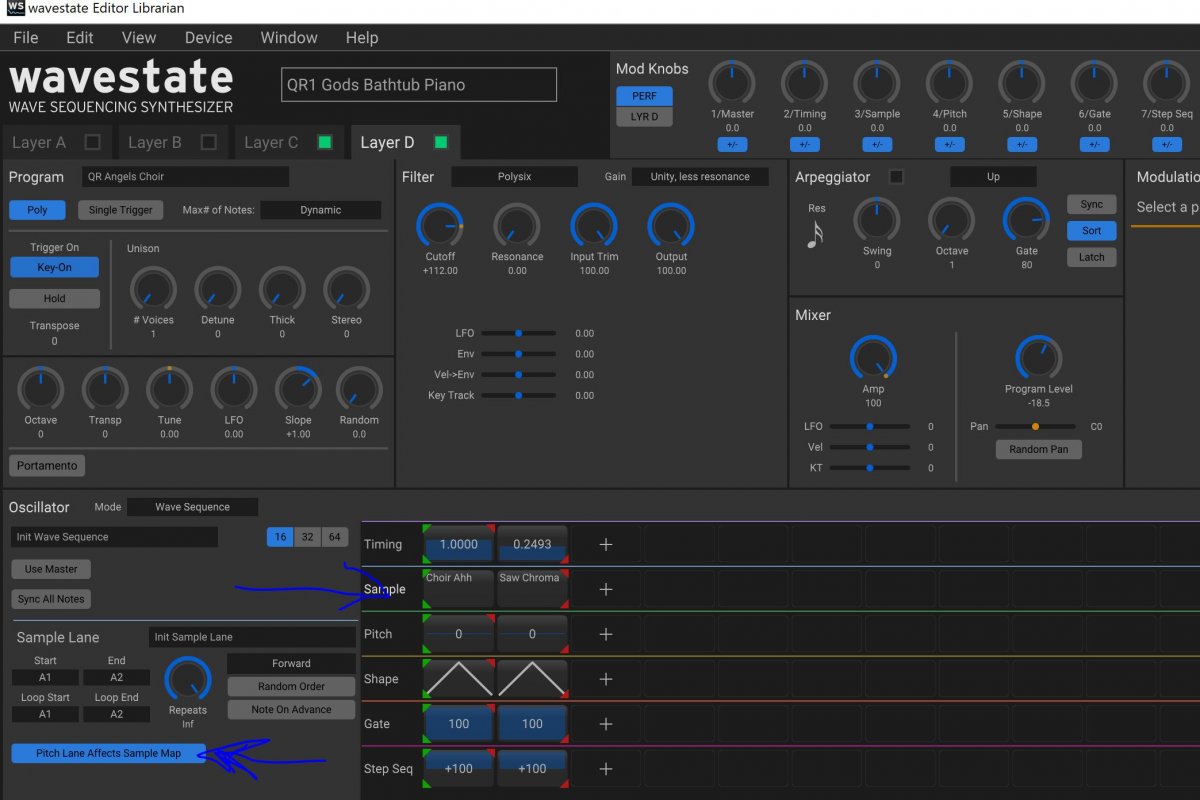Open the Arpeggiator pattern dropdown showing Up
Screen dimensions: 1200x800
click(993, 177)
